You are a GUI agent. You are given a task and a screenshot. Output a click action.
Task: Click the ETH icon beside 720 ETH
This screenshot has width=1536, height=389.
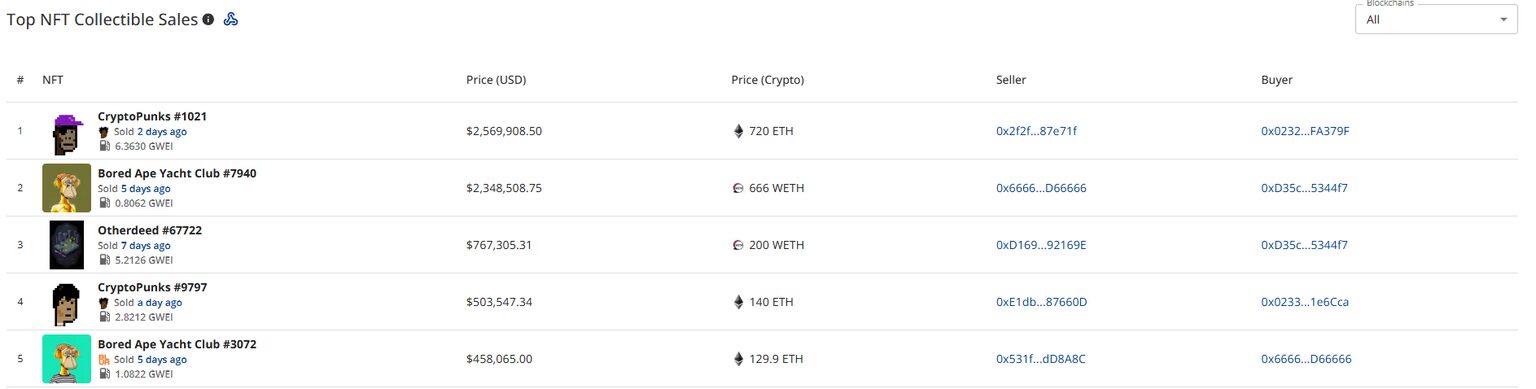click(x=739, y=131)
